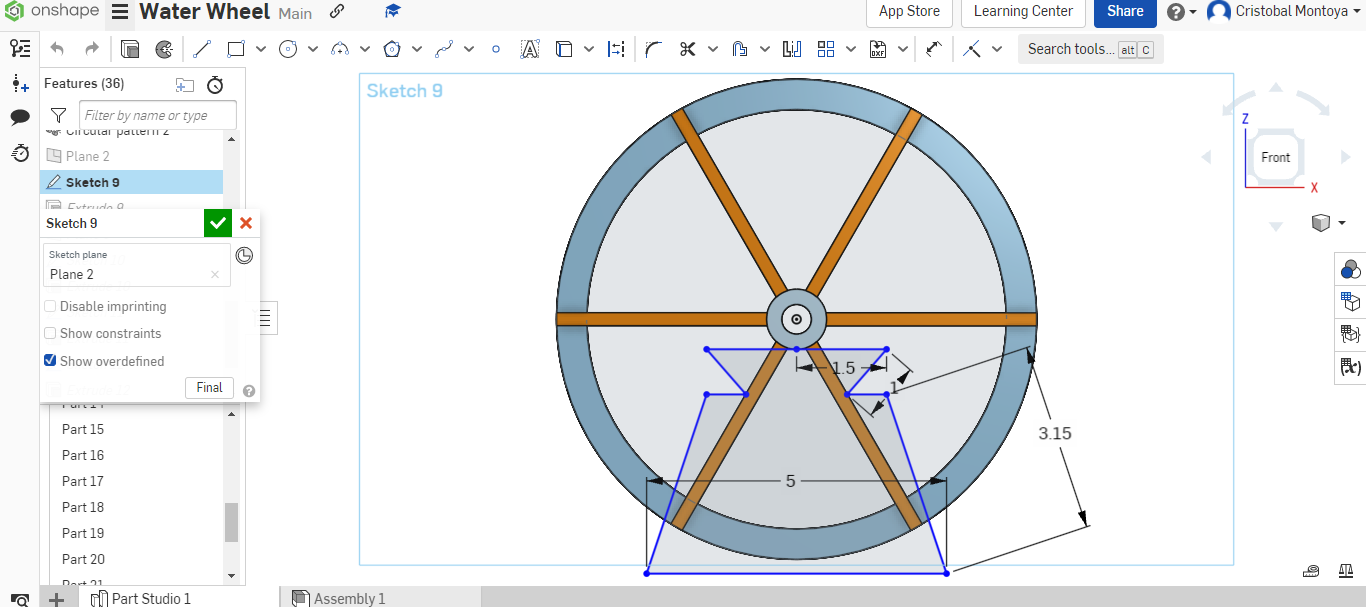Screen dimensions: 1366x607
Task: Select the Trim tool
Action: 687,48
